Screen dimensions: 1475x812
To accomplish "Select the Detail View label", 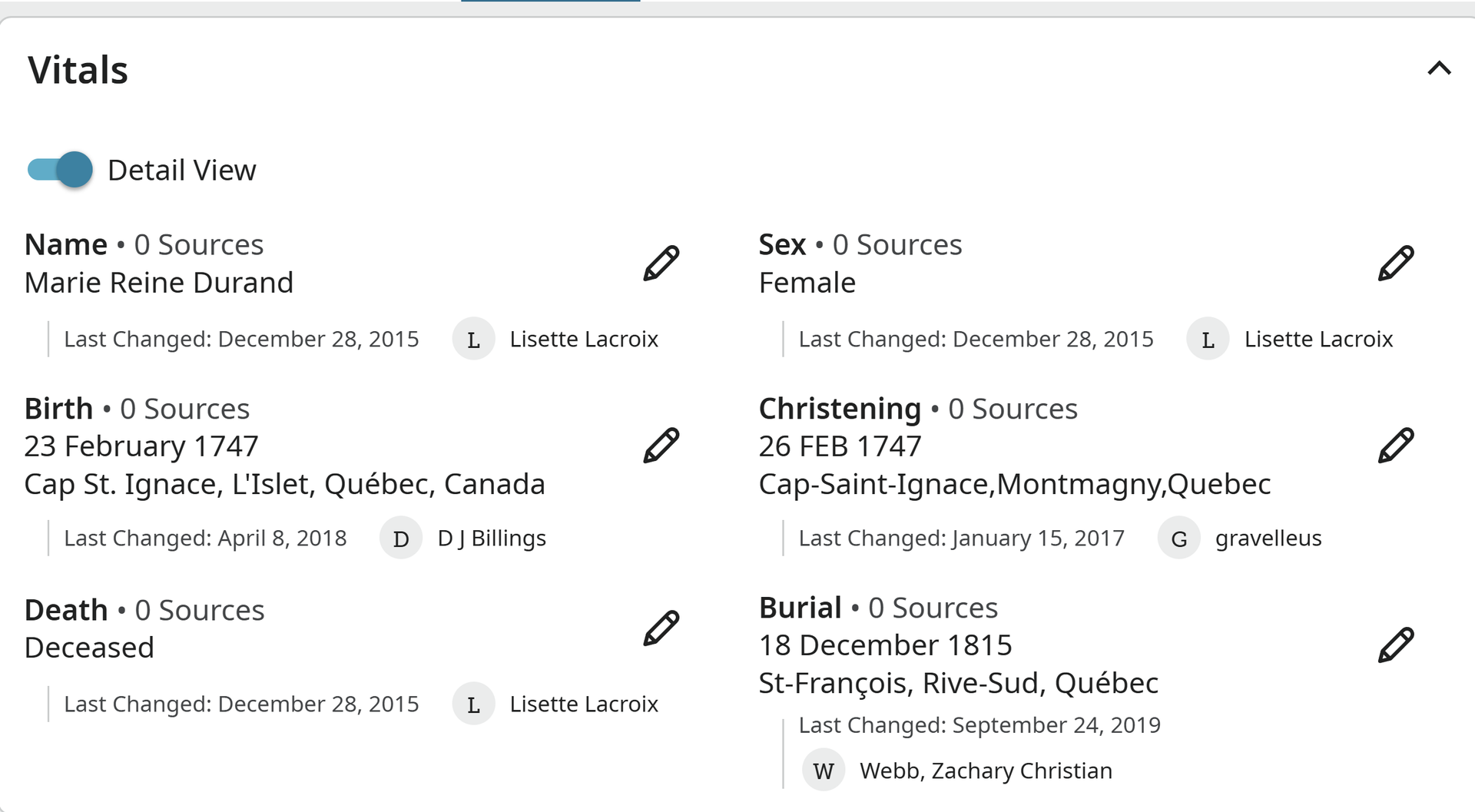I will 182,170.
